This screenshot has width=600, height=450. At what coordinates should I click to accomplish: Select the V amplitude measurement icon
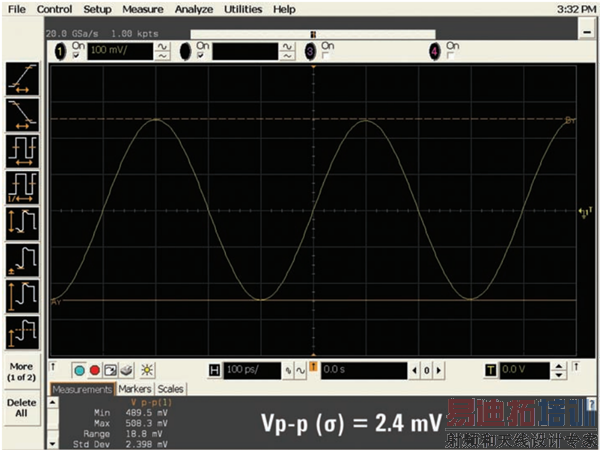(22, 297)
